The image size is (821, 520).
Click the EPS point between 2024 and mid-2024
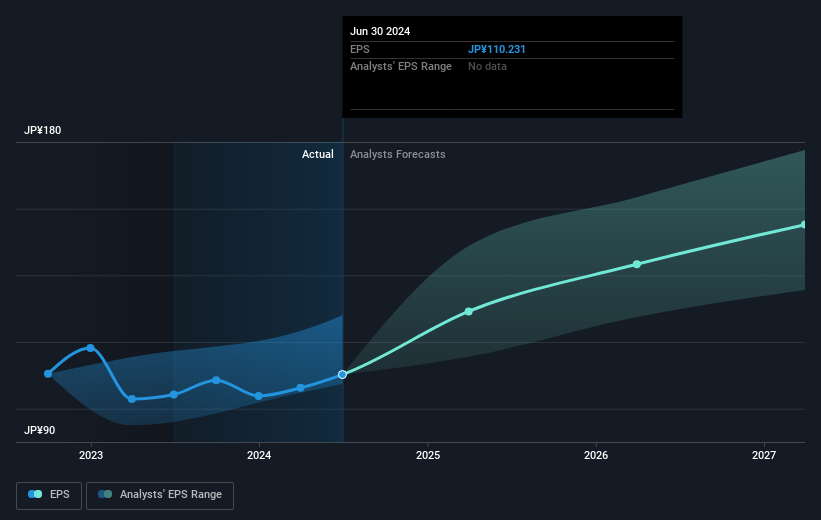point(301,388)
